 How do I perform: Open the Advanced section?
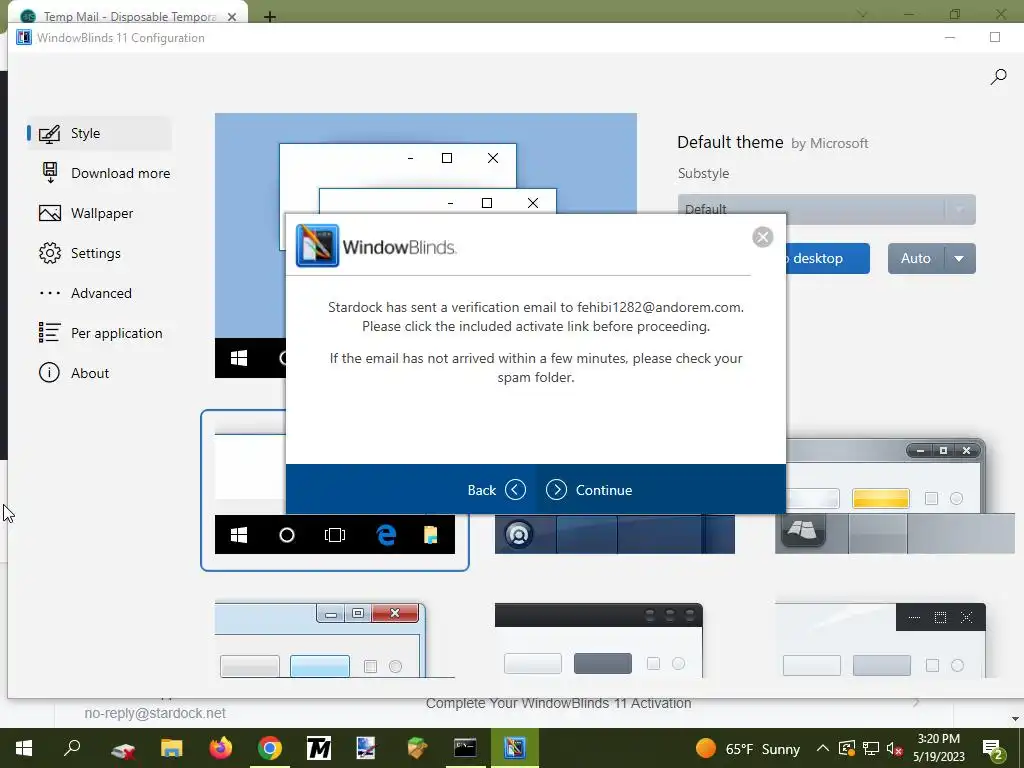coord(99,293)
